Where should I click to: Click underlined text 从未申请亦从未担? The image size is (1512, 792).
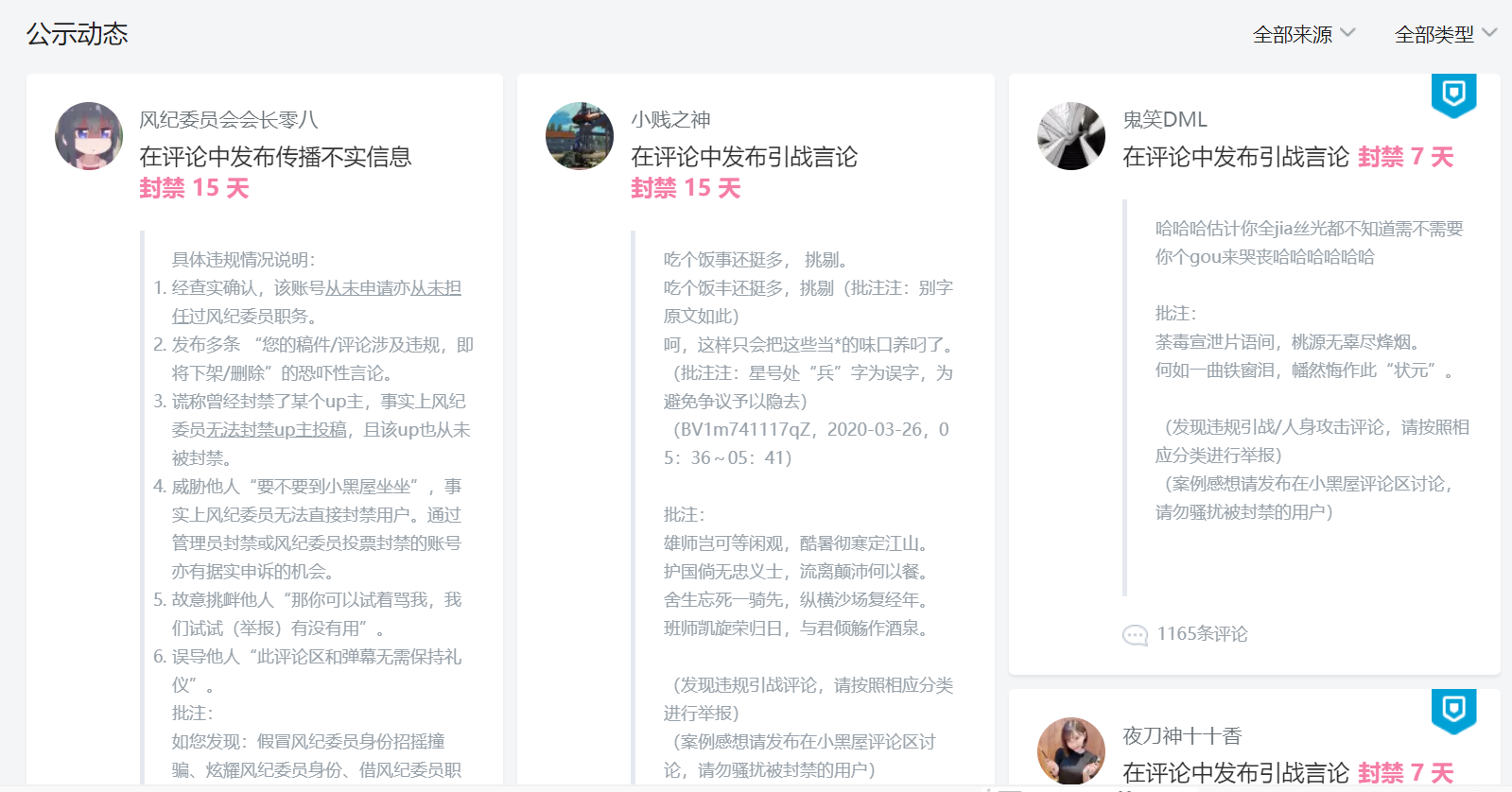click(393, 288)
